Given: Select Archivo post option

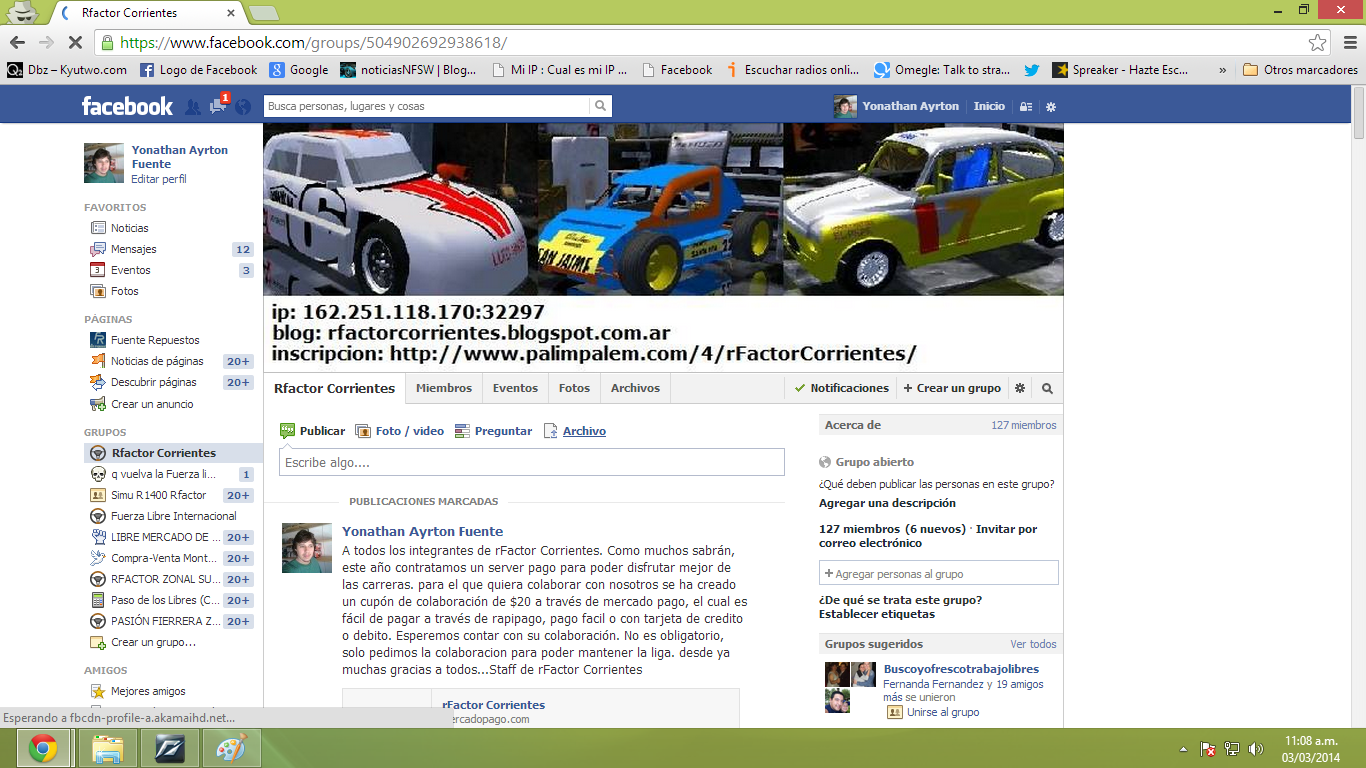Looking at the screenshot, I should 574,431.
